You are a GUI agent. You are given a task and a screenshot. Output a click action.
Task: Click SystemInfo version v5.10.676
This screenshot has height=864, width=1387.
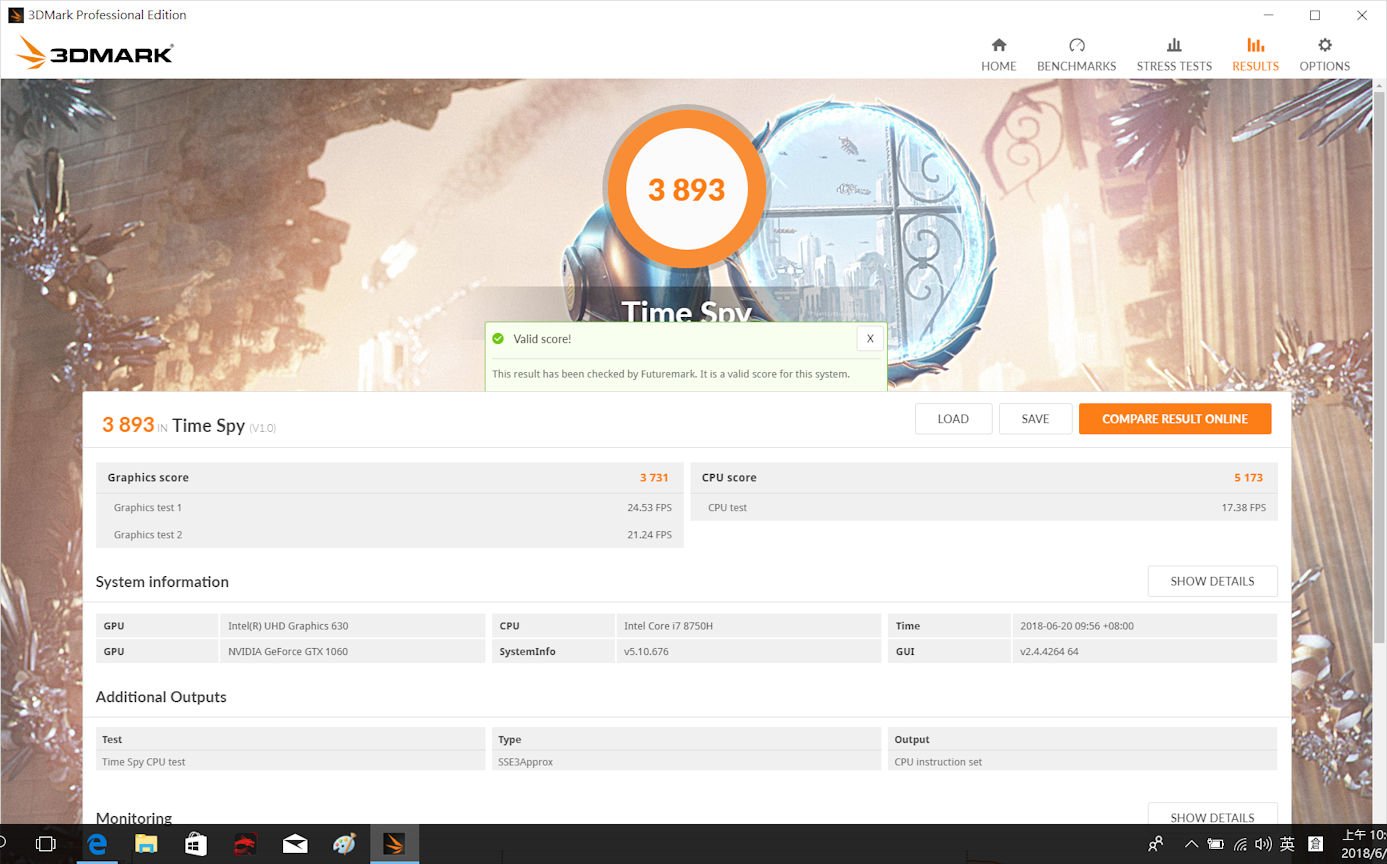click(x=748, y=651)
